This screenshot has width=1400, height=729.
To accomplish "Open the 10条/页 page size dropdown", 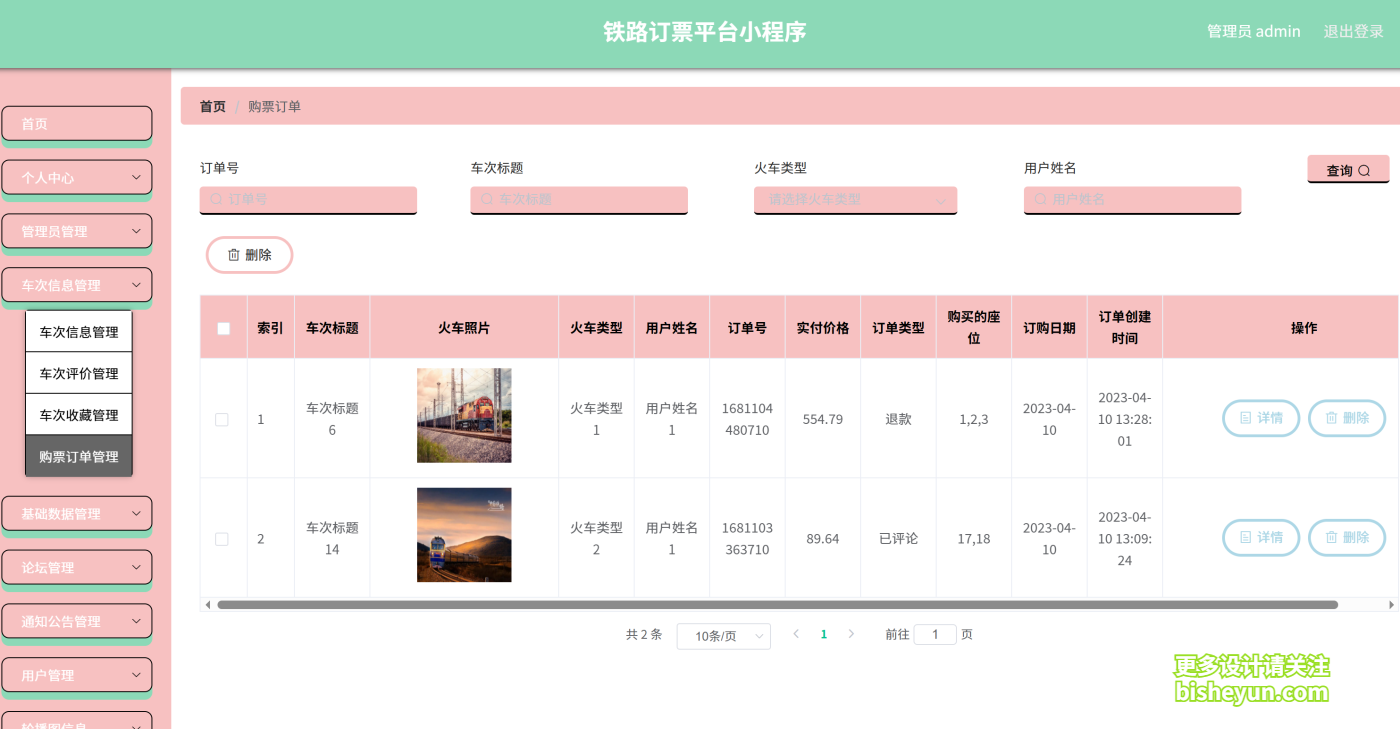I will click(x=723, y=636).
